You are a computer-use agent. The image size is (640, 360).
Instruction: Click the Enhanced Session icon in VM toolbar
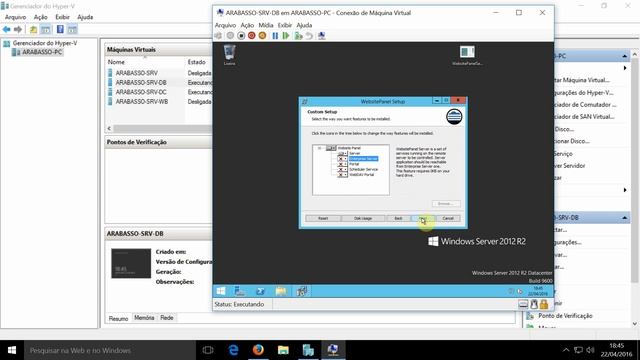322,36
